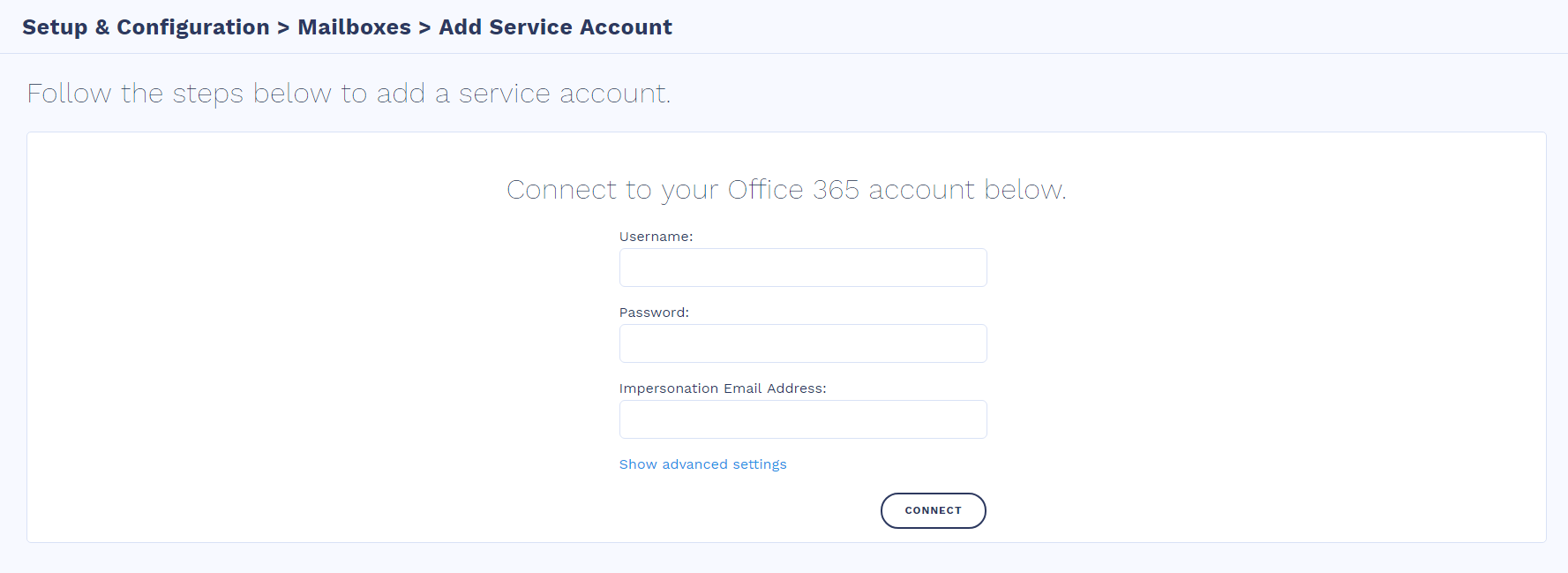Focus the Password text box
This screenshot has height=573, width=1568.
click(803, 343)
